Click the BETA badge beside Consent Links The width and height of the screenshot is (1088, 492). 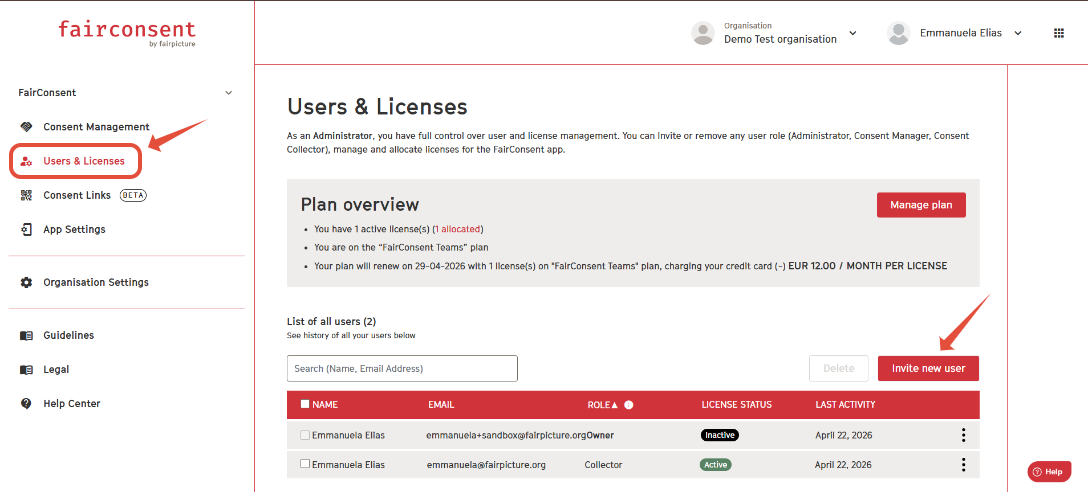click(x=133, y=196)
